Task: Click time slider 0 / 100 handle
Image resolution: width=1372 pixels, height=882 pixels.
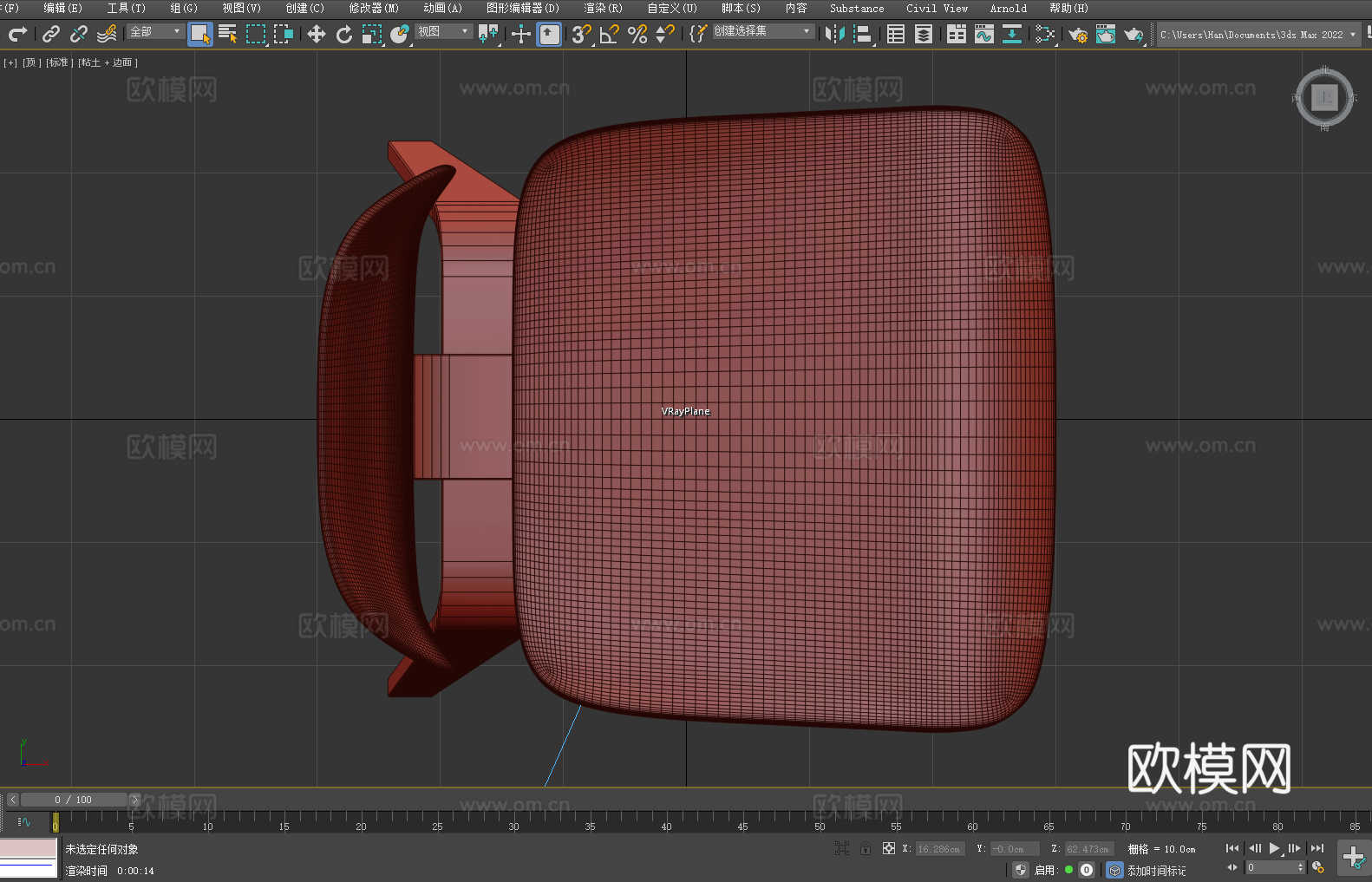Action: (x=74, y=800)
